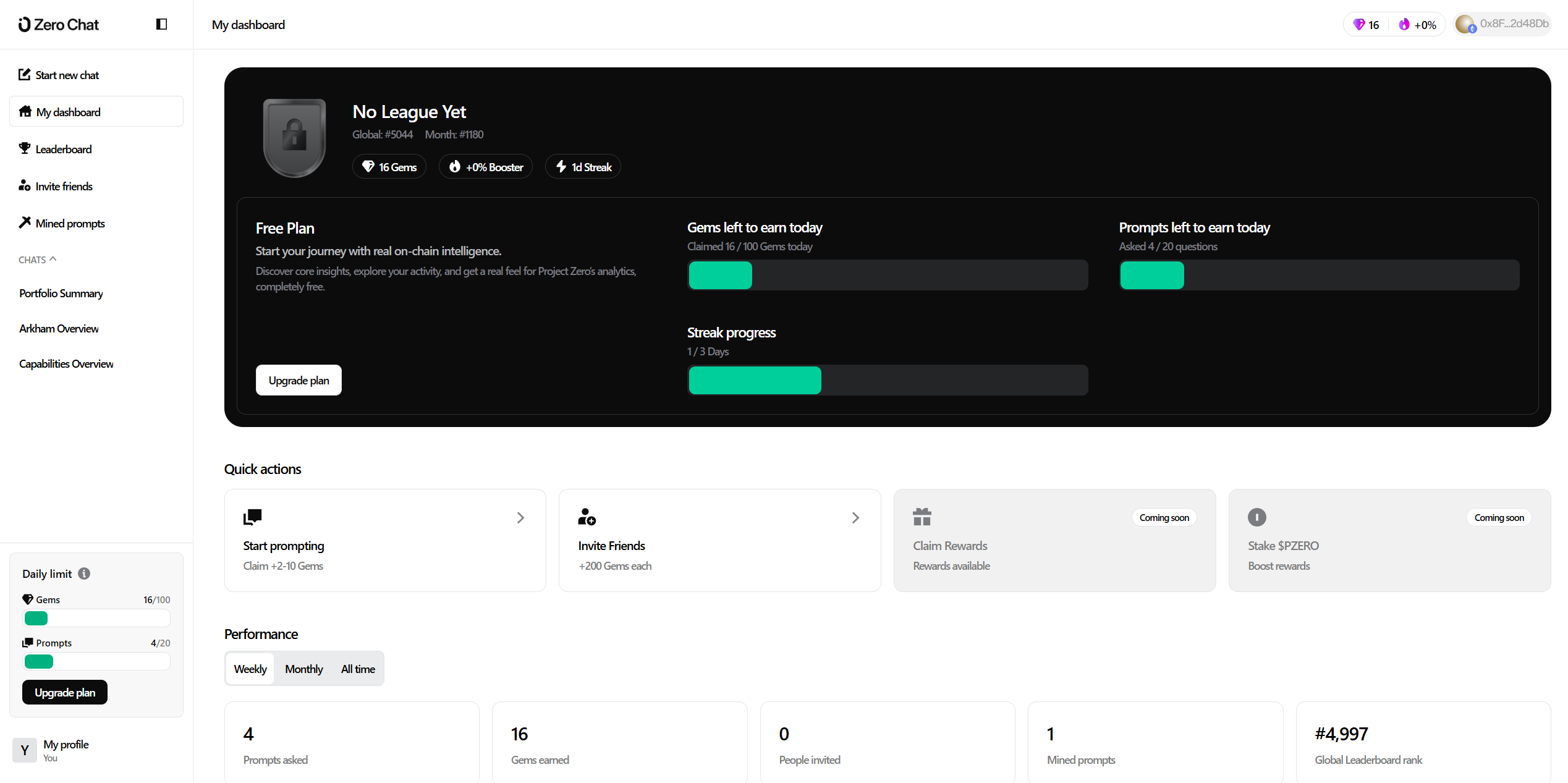Screen dimensions: 1568x783
Task: Open wallet address 0x8F...2d48Db menu
Action: (x=1502, y=24)
